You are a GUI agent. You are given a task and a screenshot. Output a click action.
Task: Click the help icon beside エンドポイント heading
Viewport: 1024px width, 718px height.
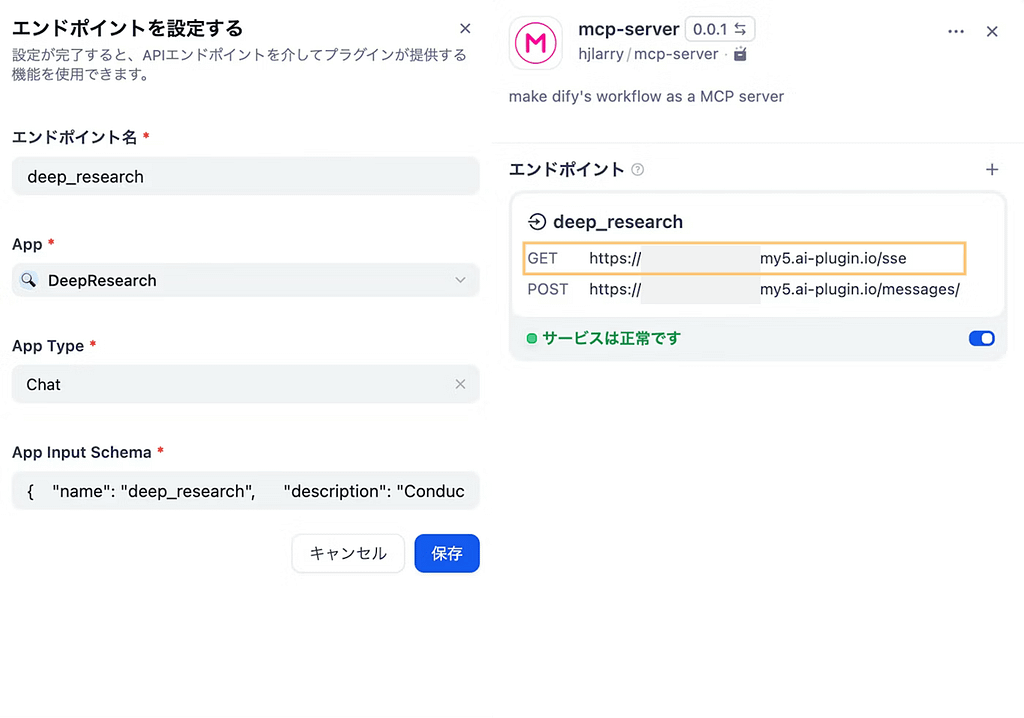click(x=638, y=170)
